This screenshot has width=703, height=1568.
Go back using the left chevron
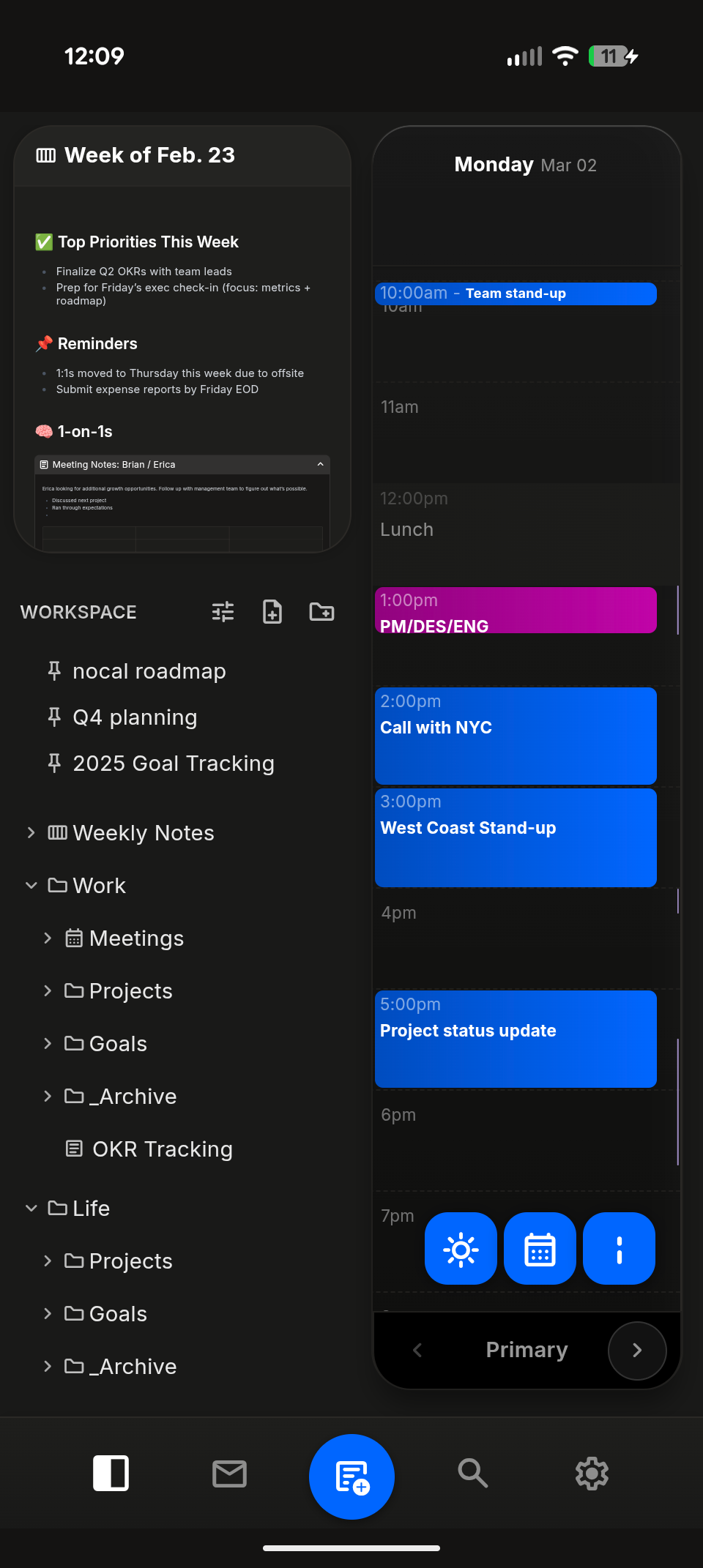[x=417, y=1351]
